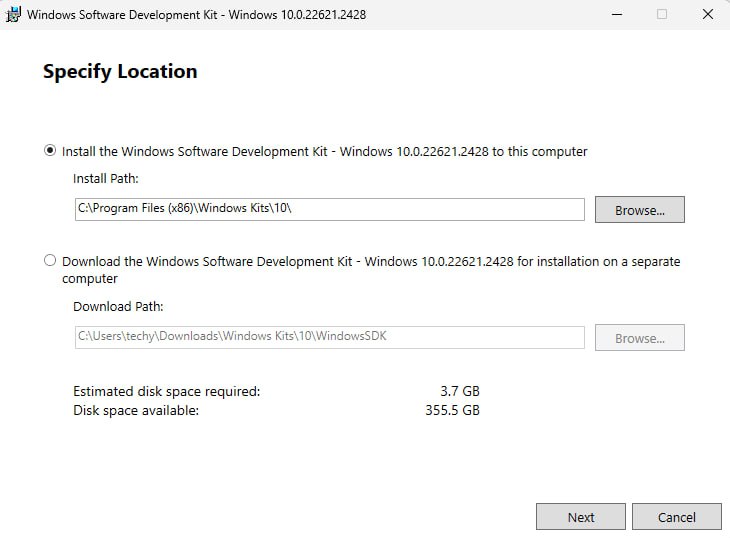Browse for an install path folder
730x538 pixels.
[639, 210]
